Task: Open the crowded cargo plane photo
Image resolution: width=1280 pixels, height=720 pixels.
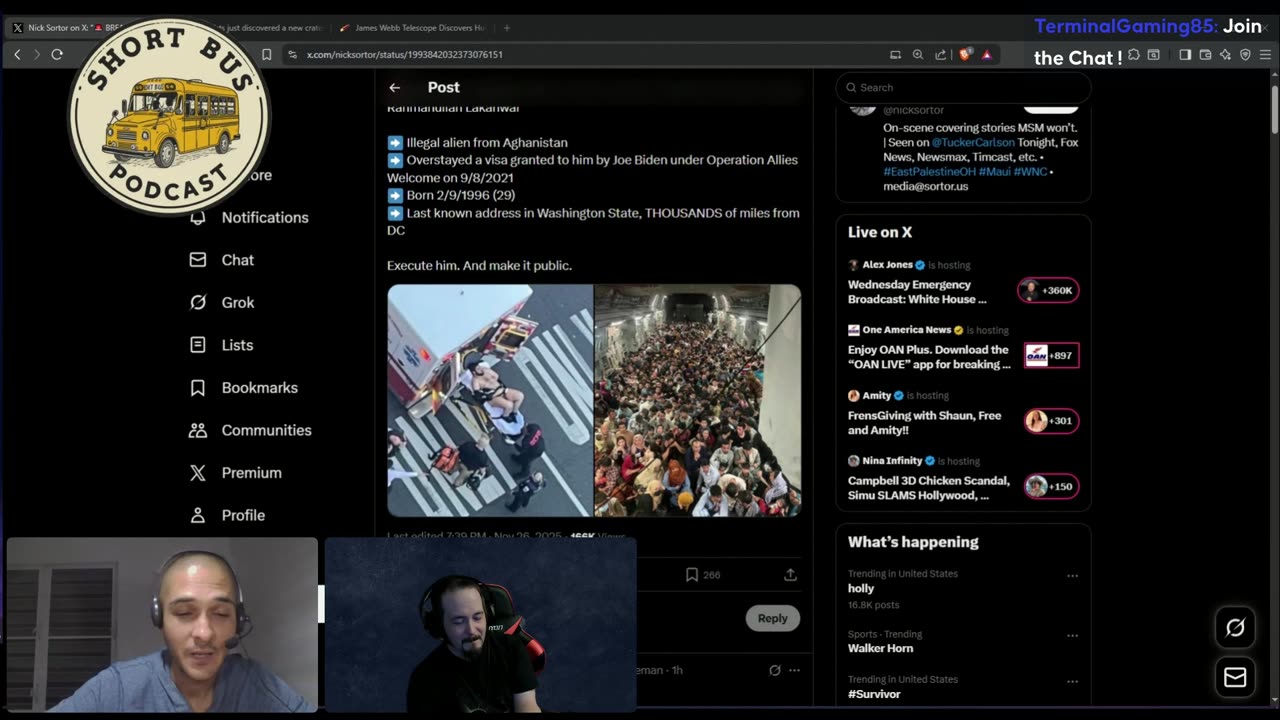Action: pos(698,400)
